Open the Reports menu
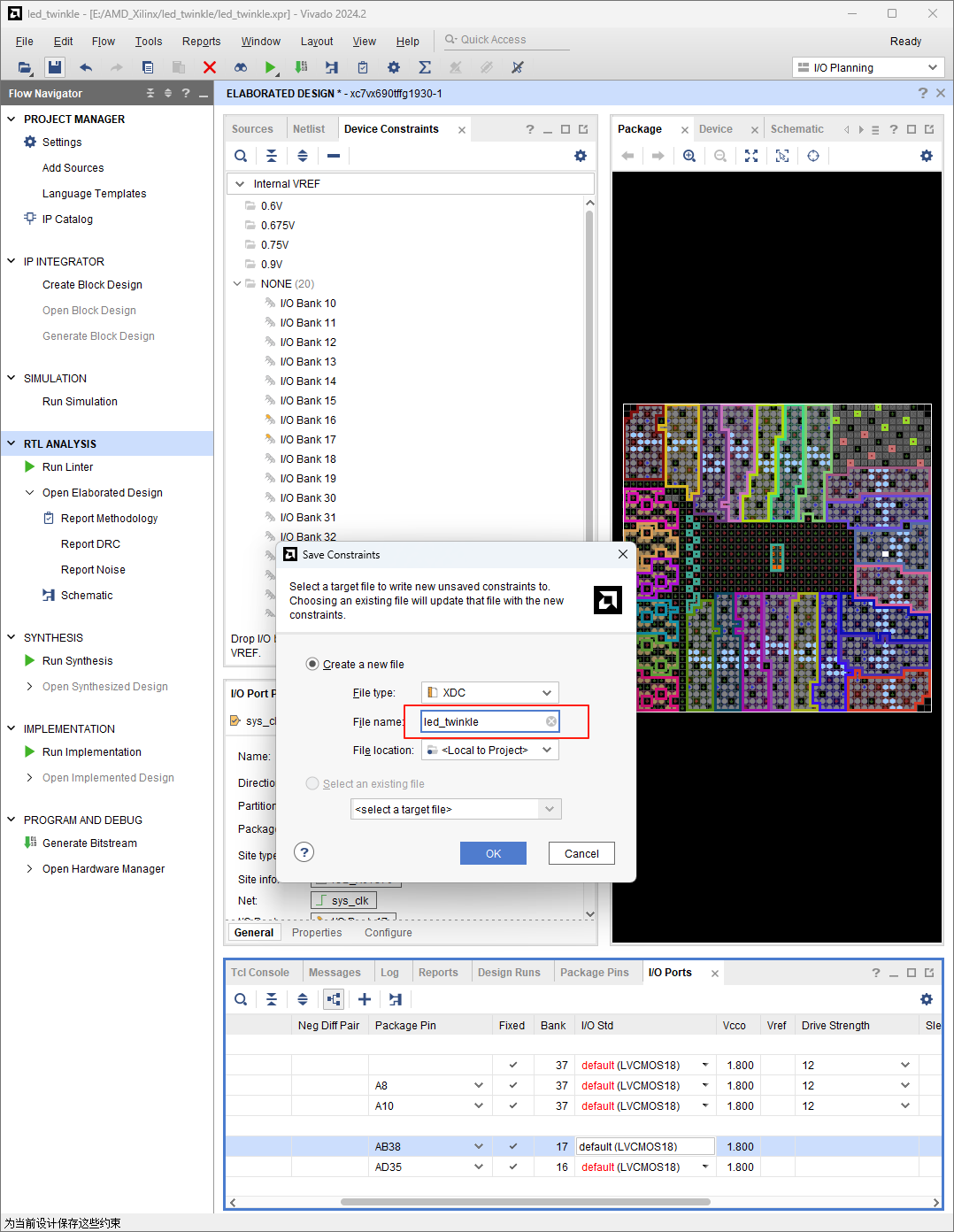The width and height of the screenshot is (954, 1232). [201, 41]
